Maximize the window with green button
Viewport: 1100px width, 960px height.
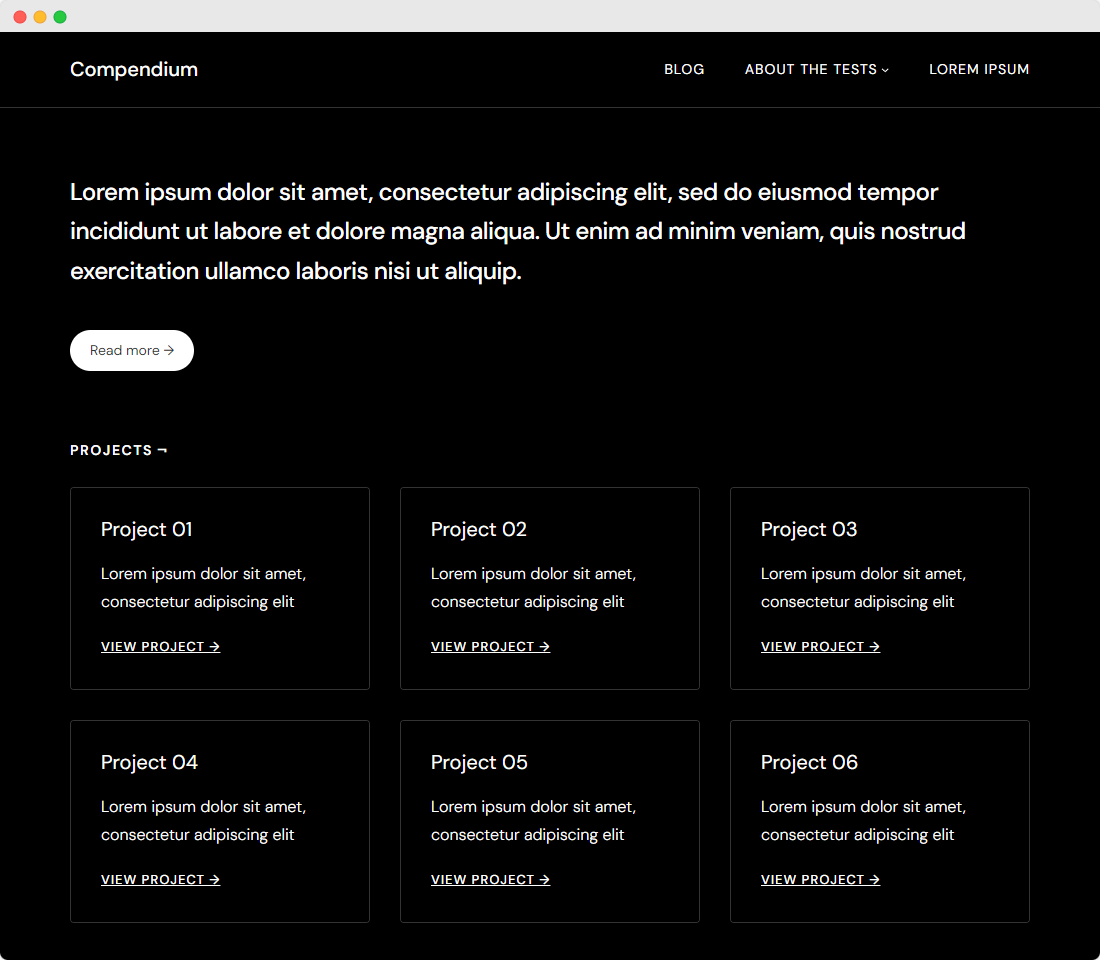(60, 17)
